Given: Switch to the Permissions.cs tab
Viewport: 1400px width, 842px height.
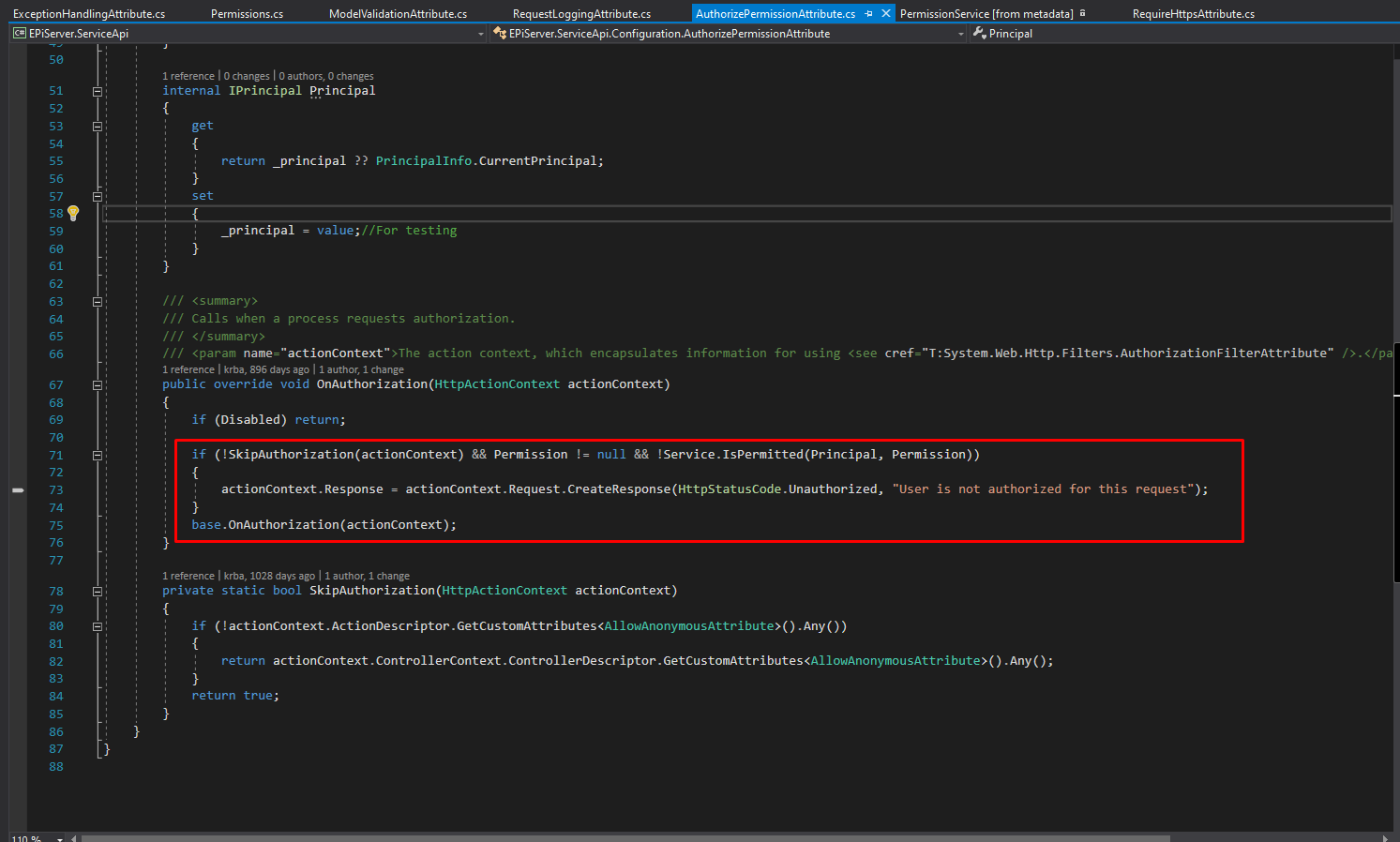Looking at the screenshot, I should (247, 14).
